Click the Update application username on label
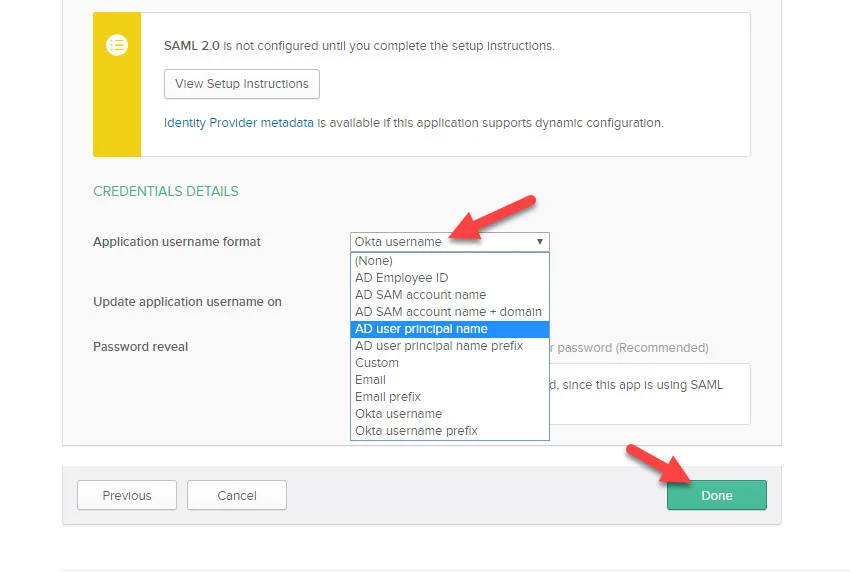Viewport: 850px width, 573px height. point(187,302)
